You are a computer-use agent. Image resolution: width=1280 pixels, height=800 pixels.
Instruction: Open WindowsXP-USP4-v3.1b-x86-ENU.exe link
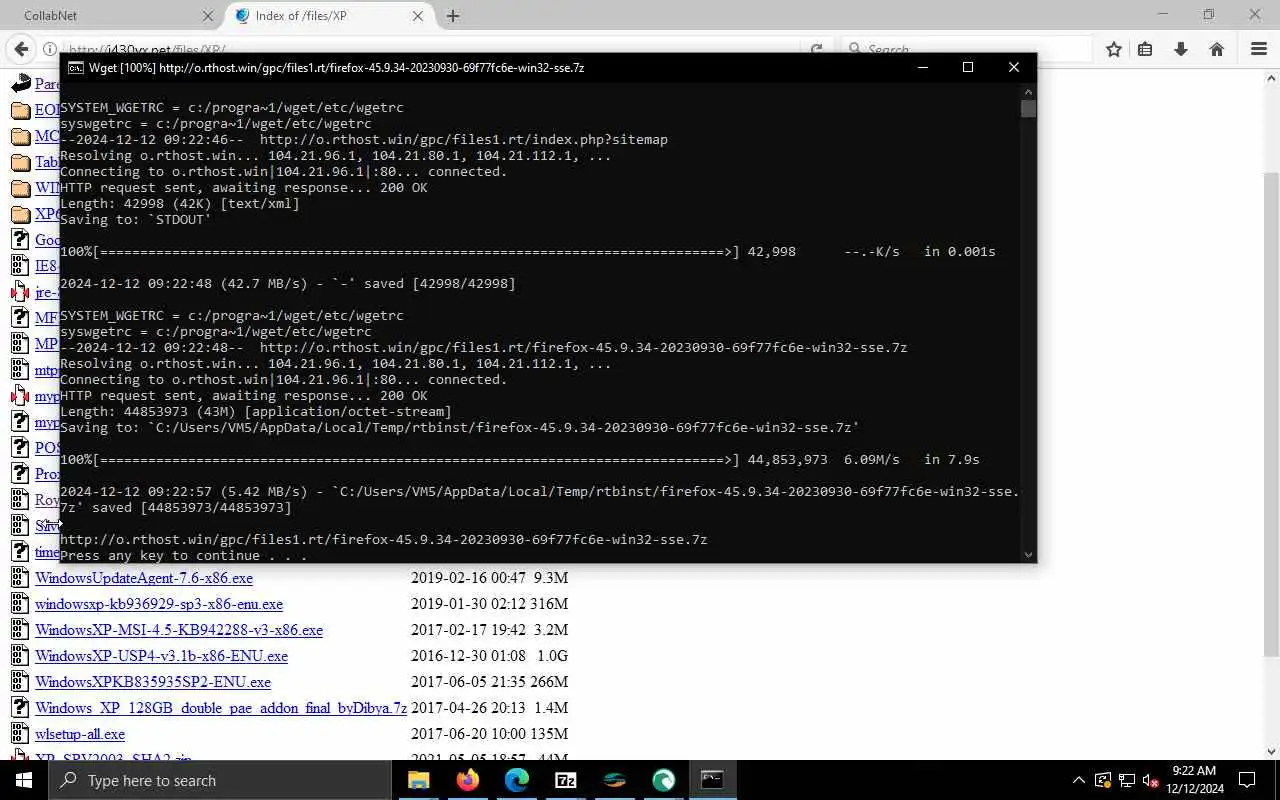point(161,656)
